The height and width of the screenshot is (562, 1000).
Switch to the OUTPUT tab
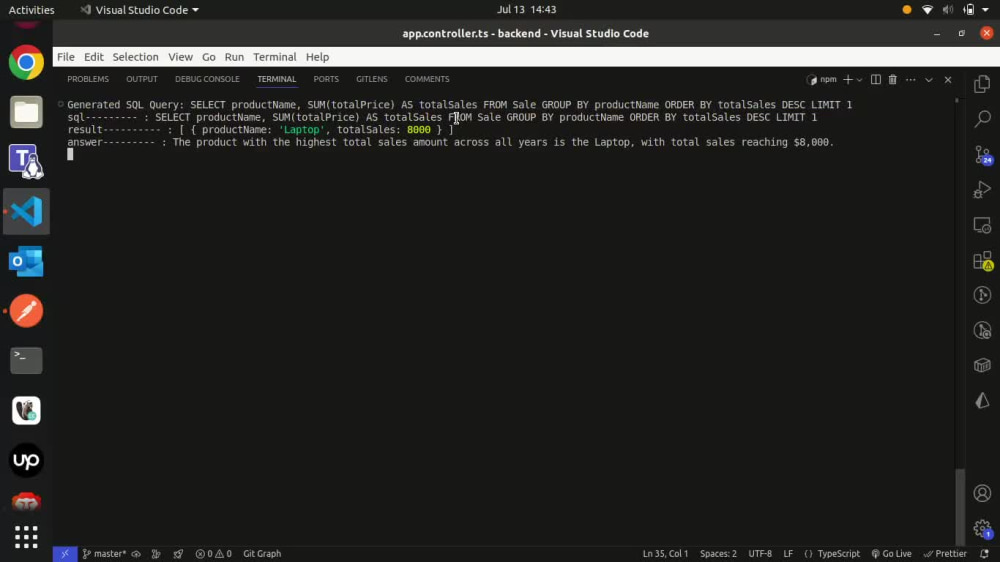pyautogui.click(x=142, y=79)
